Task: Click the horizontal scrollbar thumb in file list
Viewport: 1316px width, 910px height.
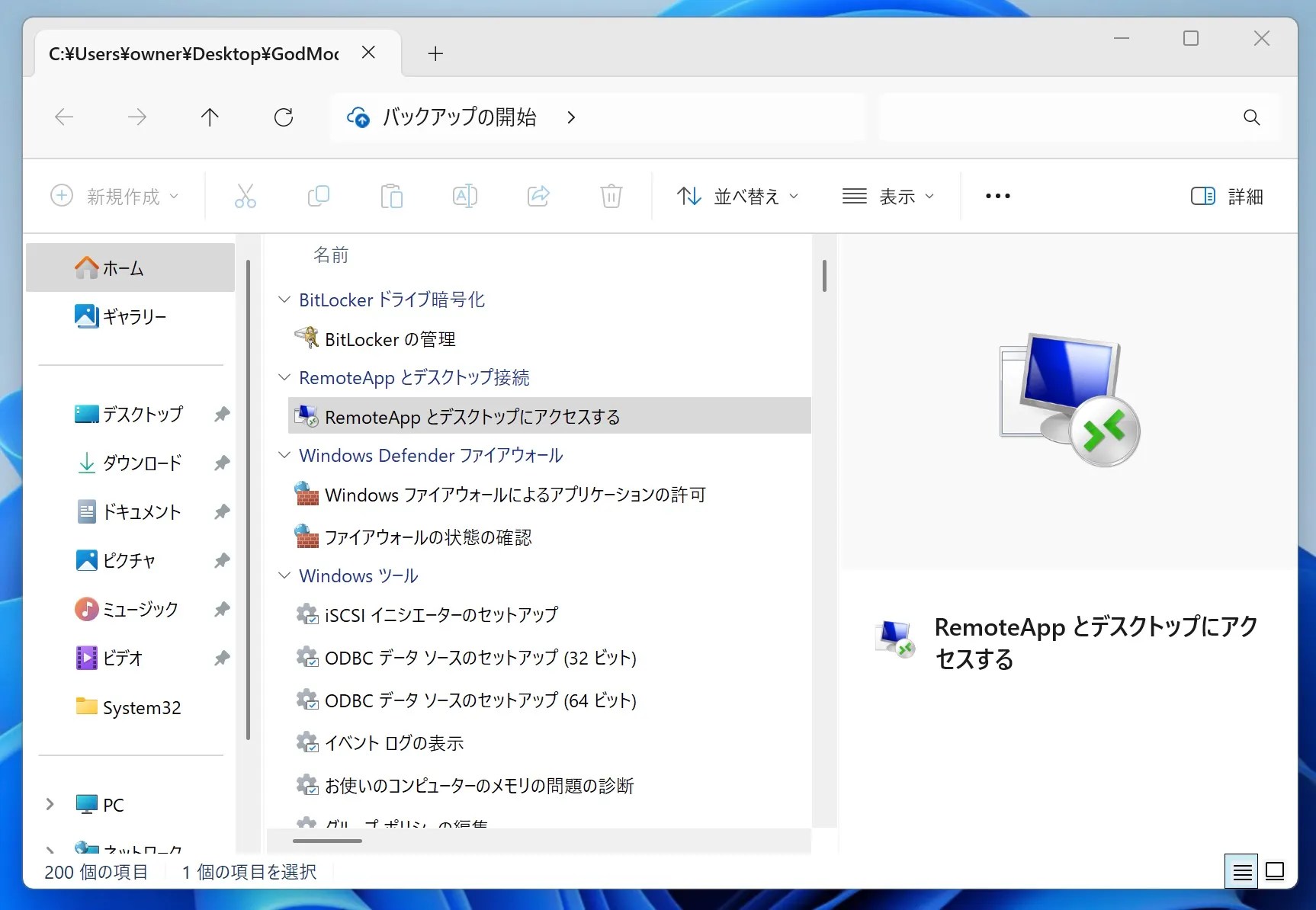Action: [327, 841]
